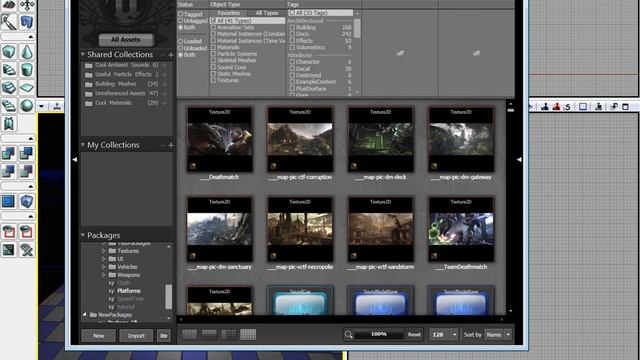Collapse the browser's left panel arrow
Image resolution: width=640 pixels, height=360 pixels.
point(75,160)
